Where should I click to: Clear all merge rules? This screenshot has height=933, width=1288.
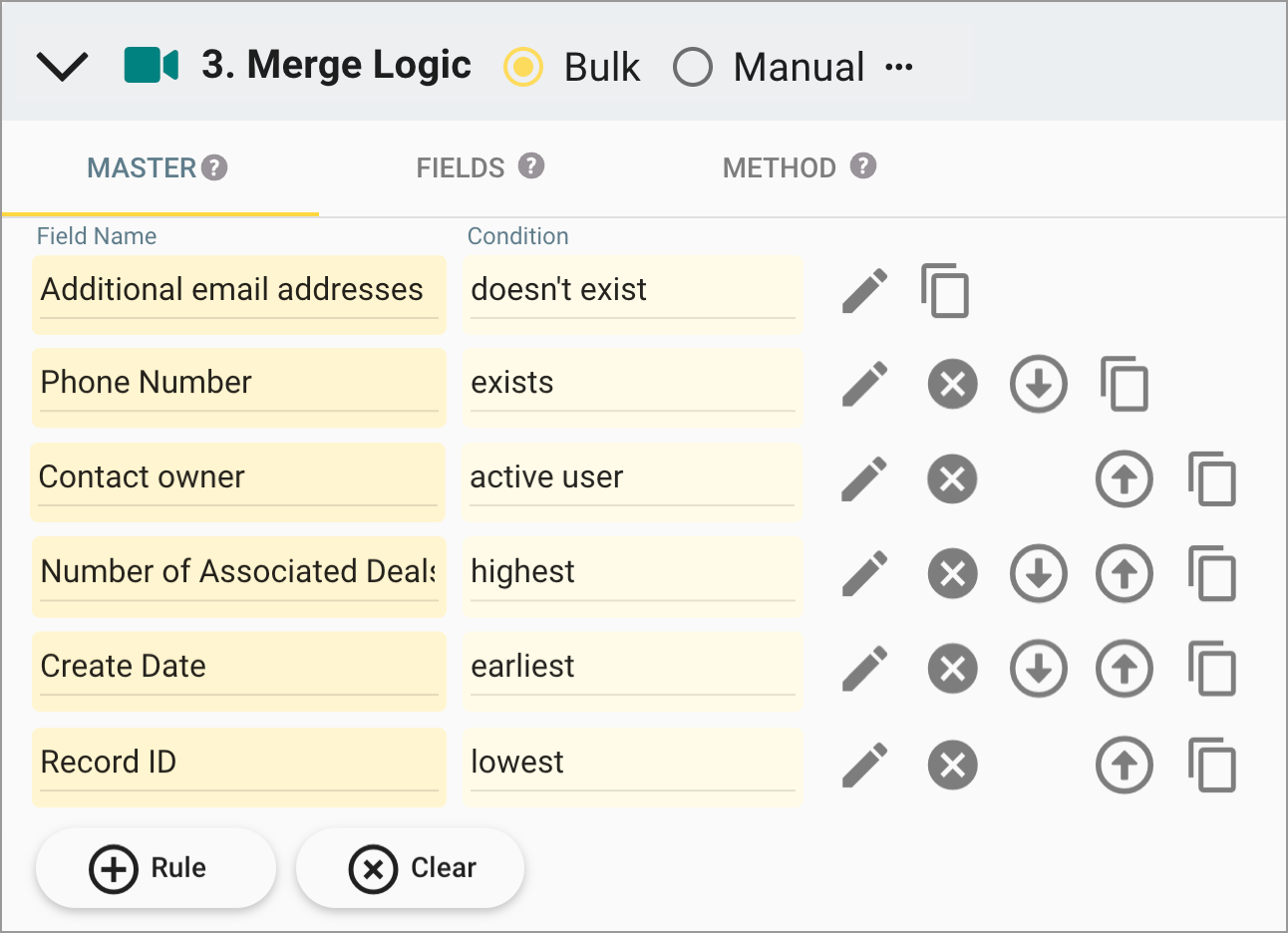[x=410, y=867]
